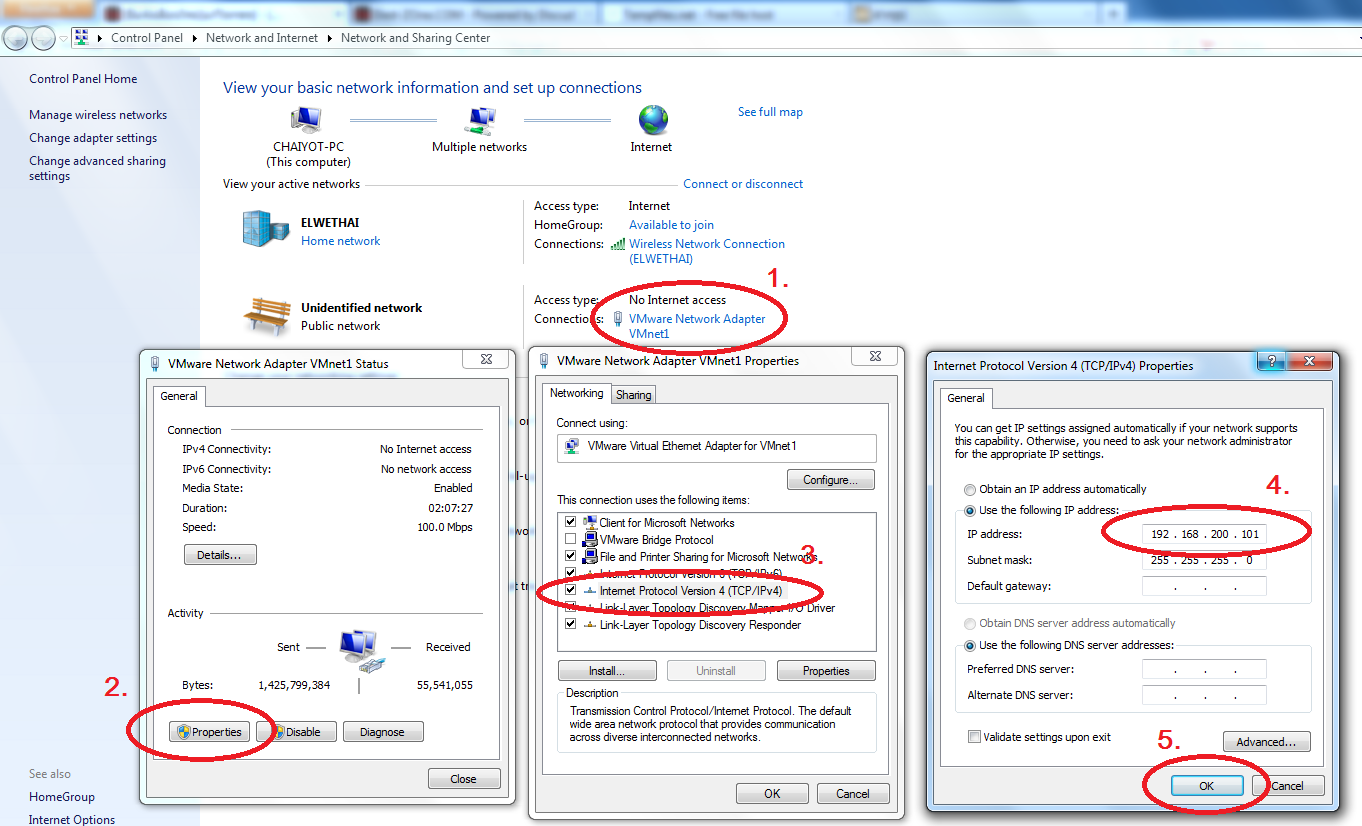Toggle File and Printer Sharing checkbox
The image size is (1362, 826).
pyautogui.click(x=571, y=557)
